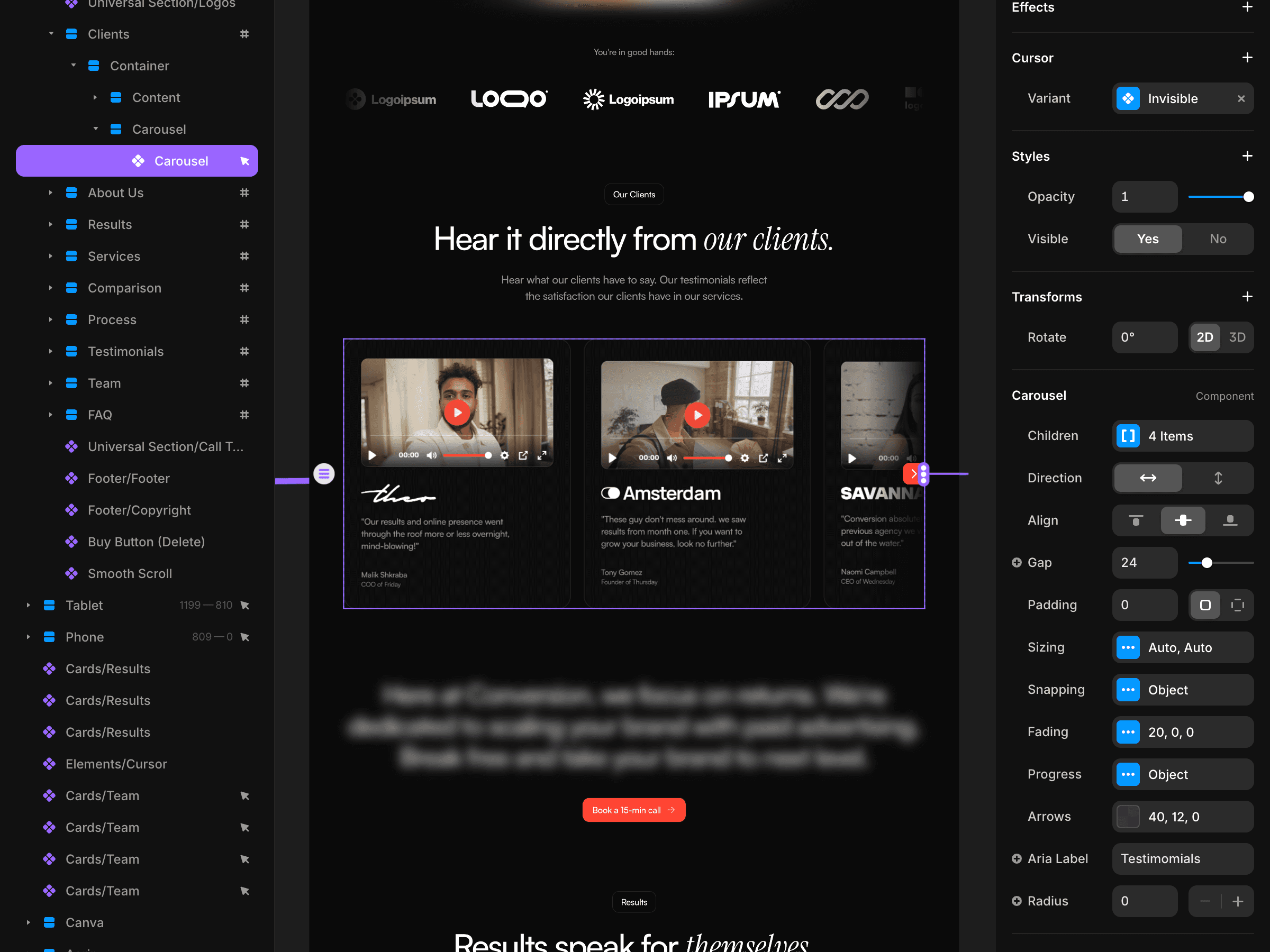
Task: Align carousel items to top
Action: (1136, 520)
